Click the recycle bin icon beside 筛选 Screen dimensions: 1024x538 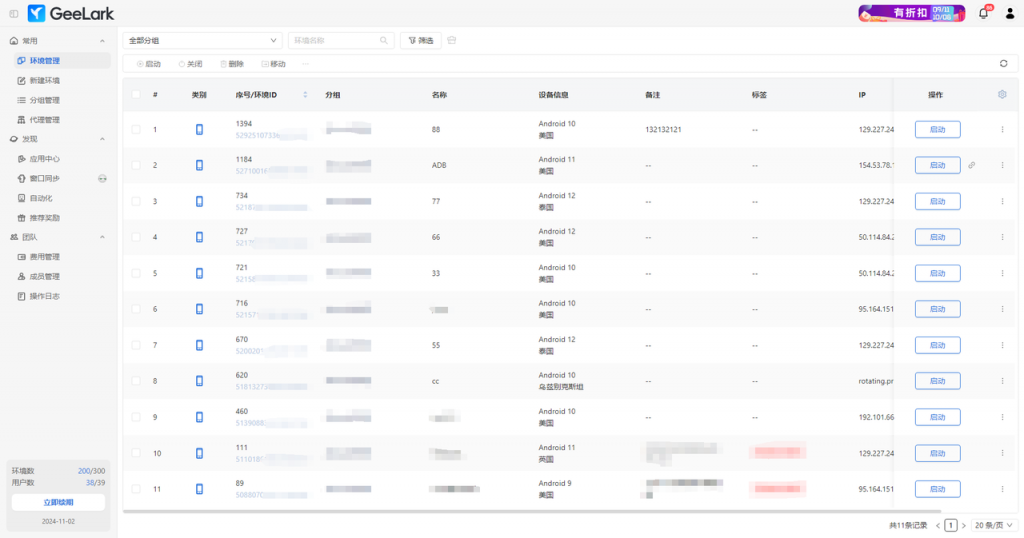(451, 40)
